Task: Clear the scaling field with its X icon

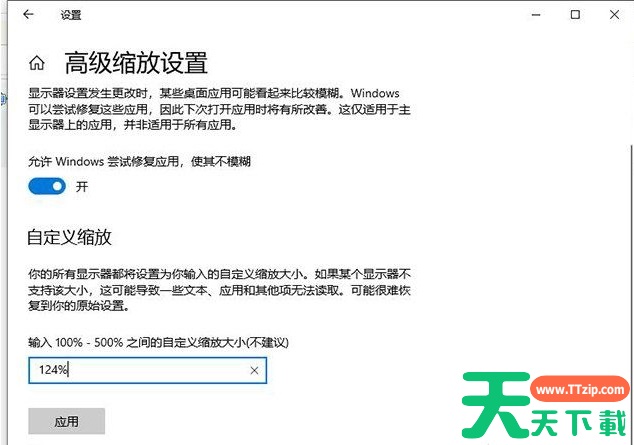Action: click(254, 370)
